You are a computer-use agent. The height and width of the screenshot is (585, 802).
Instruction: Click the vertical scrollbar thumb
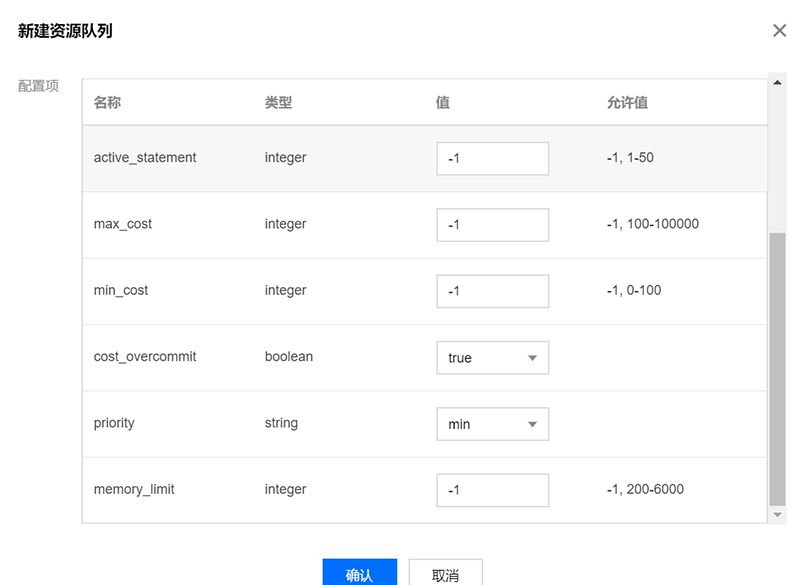(x=777, y=369)
